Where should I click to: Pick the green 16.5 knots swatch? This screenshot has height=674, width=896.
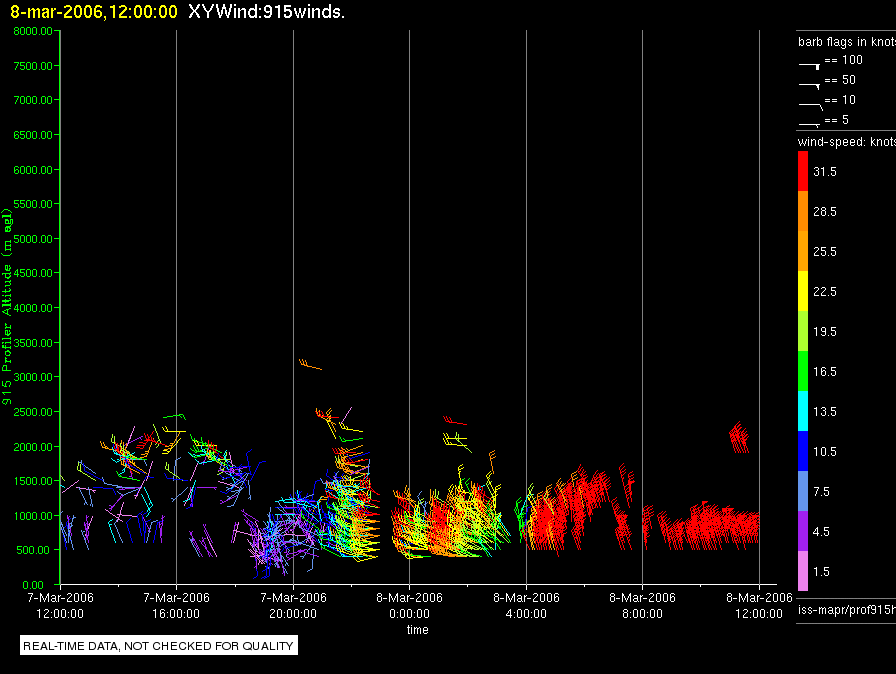coord(803,371)
